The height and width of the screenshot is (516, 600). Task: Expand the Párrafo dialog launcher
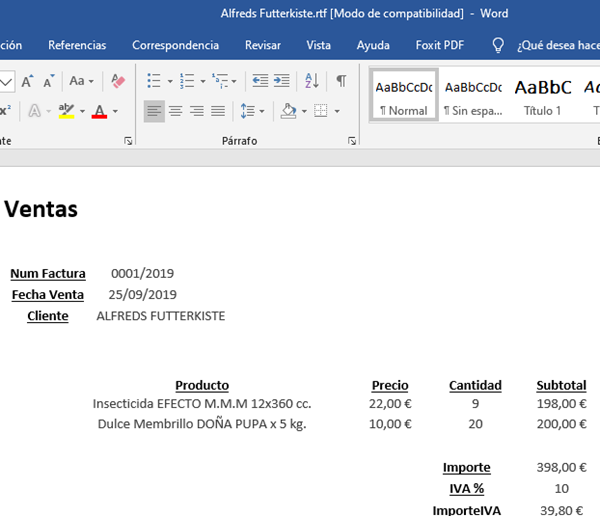click(351, 142)
